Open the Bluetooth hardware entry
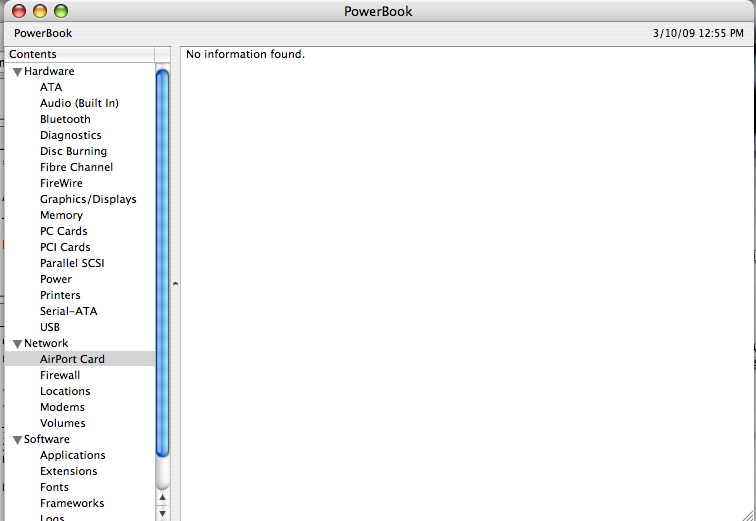Screen dimensions: 756x521 pos(65,119)
